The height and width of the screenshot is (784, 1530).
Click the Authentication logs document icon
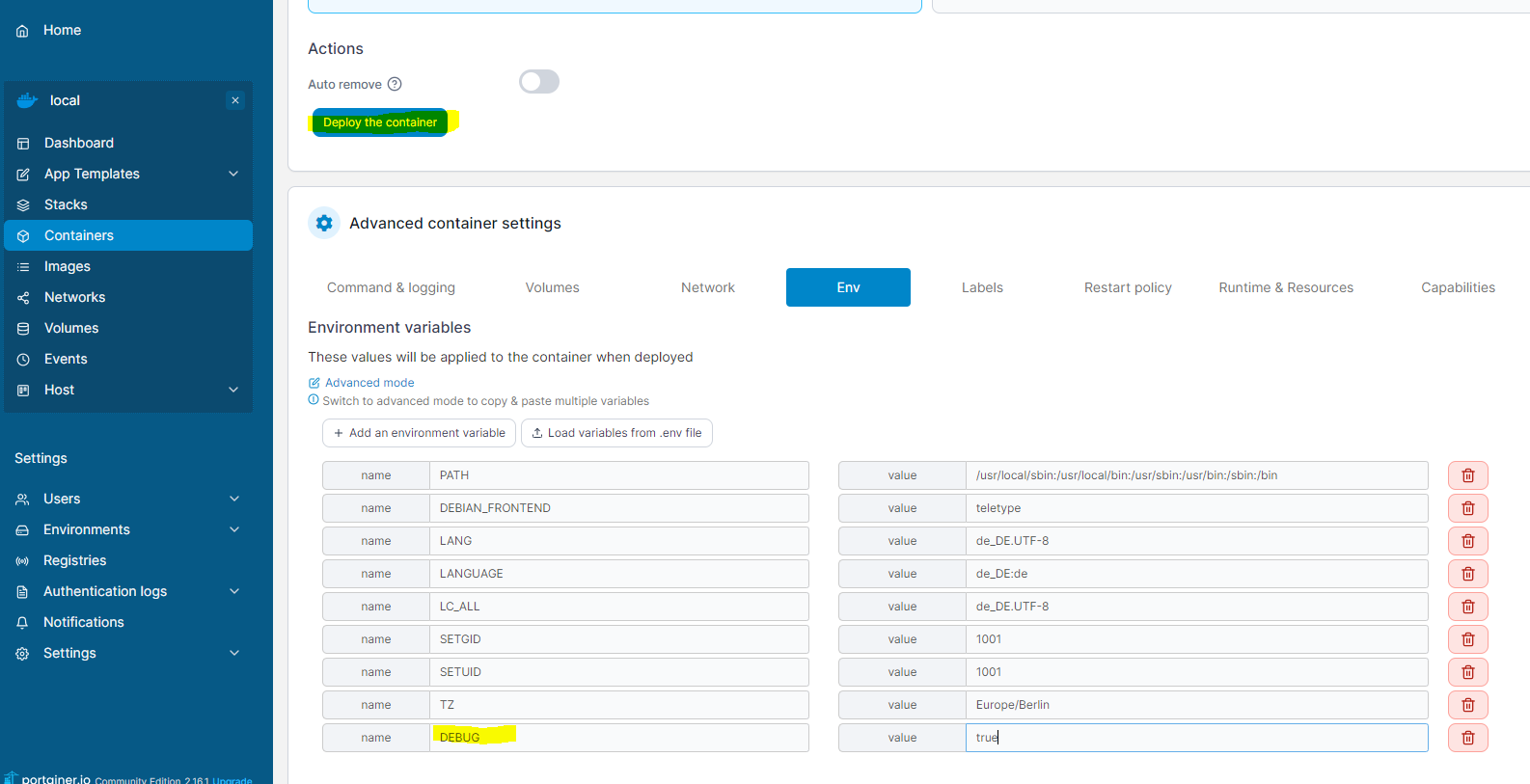(x=22, y=592)
